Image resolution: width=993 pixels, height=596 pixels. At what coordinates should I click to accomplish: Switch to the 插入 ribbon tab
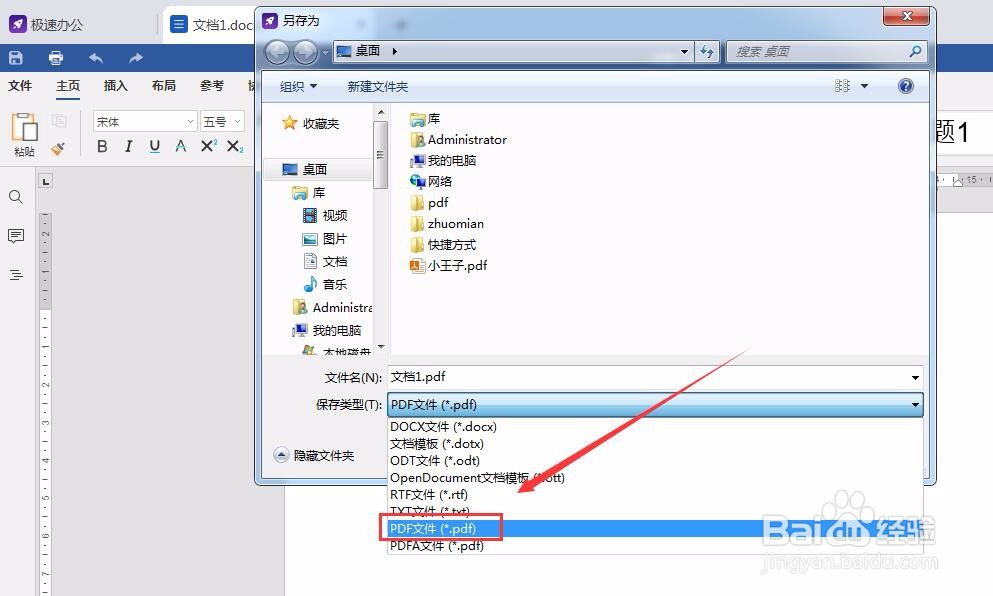(115, 86)
